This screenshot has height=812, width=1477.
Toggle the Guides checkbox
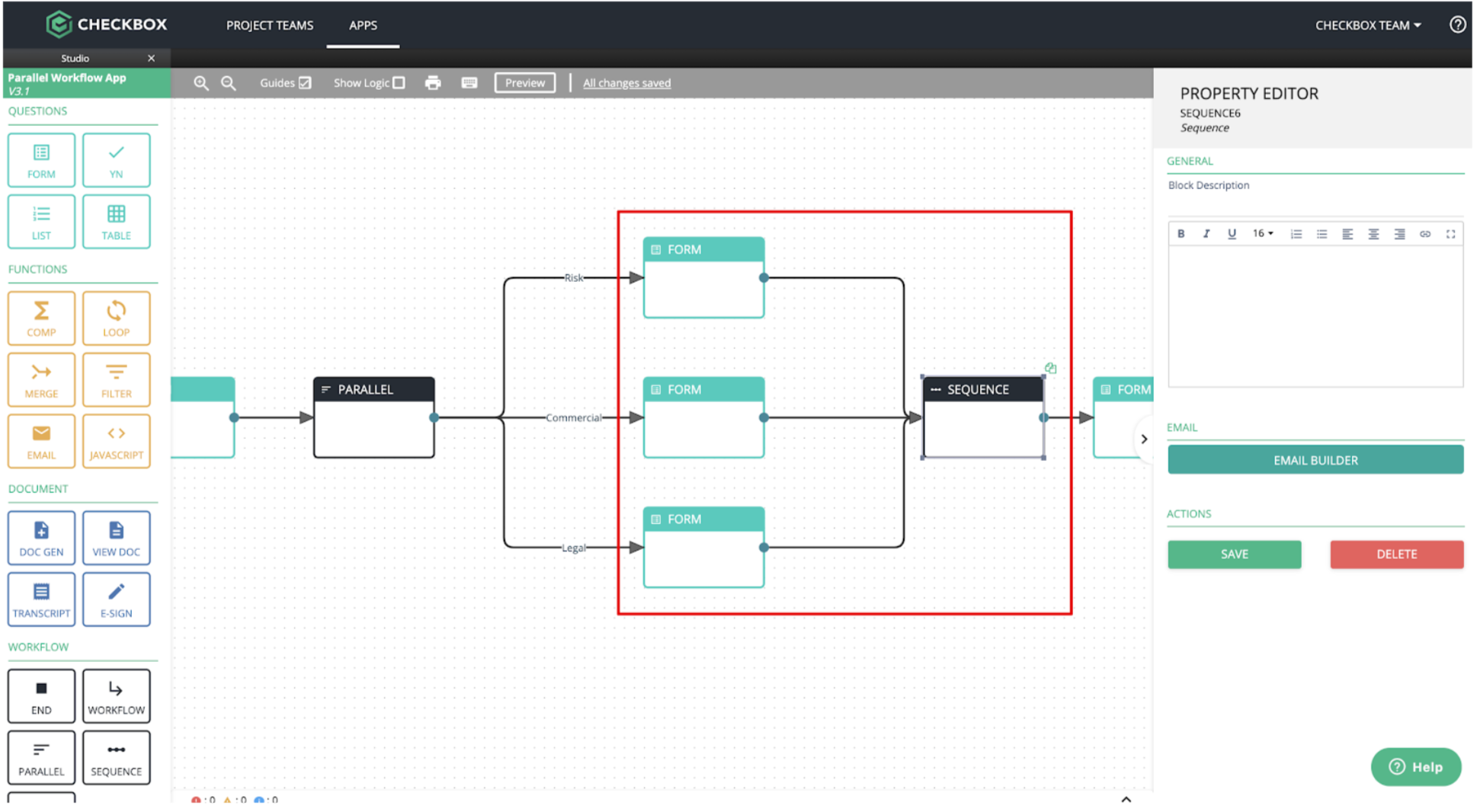[x=305, y=83]
